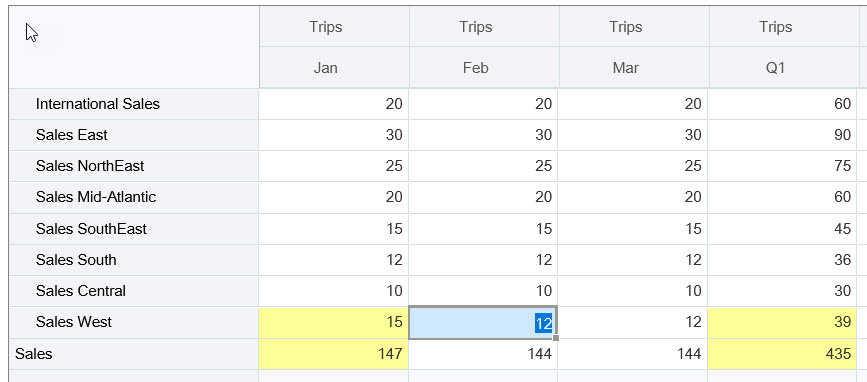
Task: Click the Sales Q1 total 435
Action: pyautogui.click(x=783, y=354)
